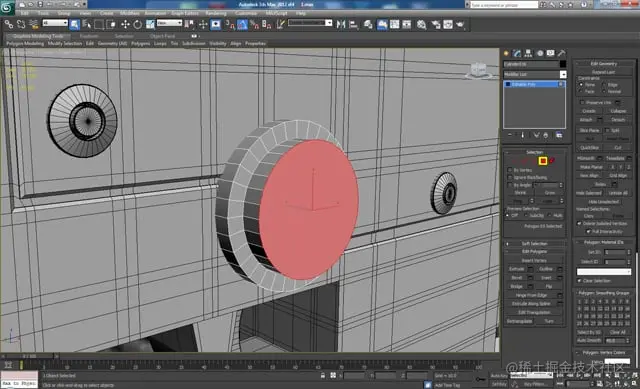This screenshot has height=389, width=640.
Task: Activate the Select and Scale tool
Action: click(150, 24)
